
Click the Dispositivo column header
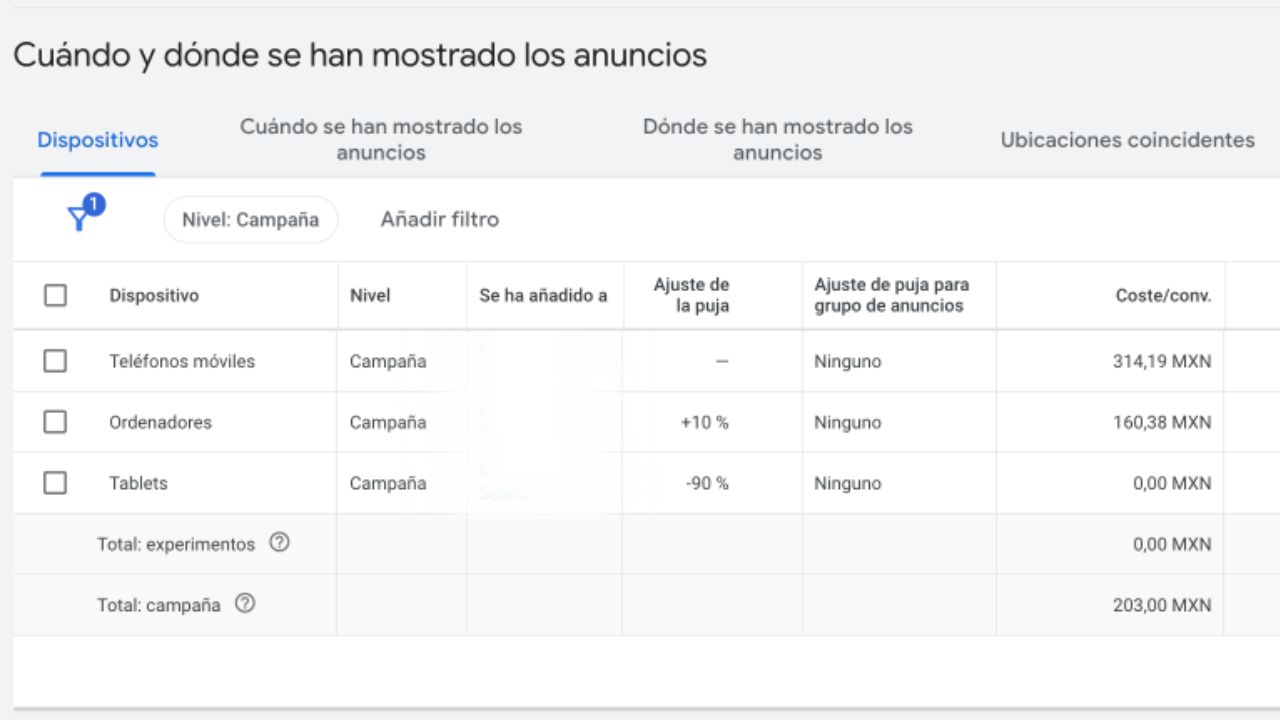click(154, 296)
